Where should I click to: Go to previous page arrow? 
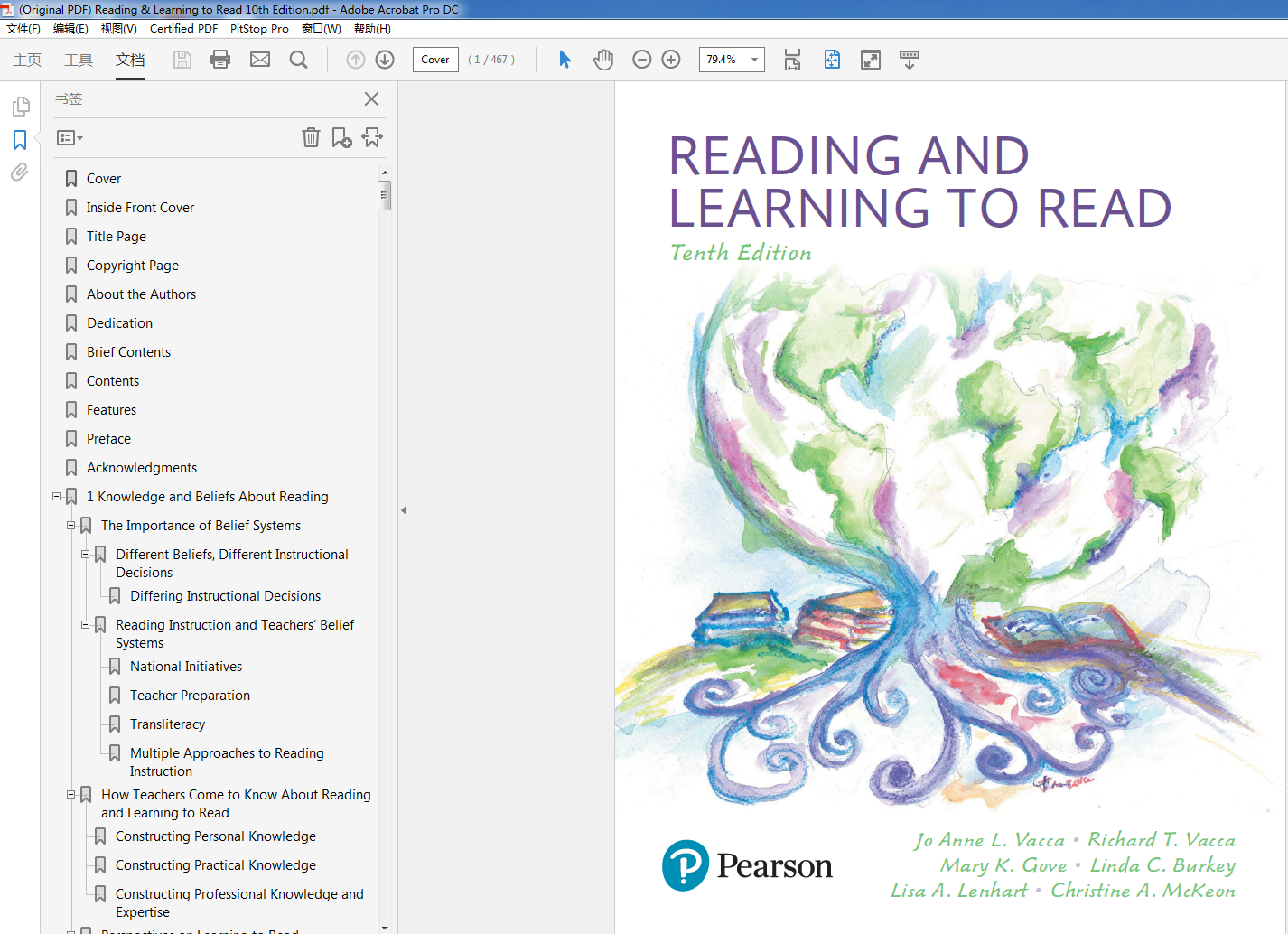click(356, 60)
